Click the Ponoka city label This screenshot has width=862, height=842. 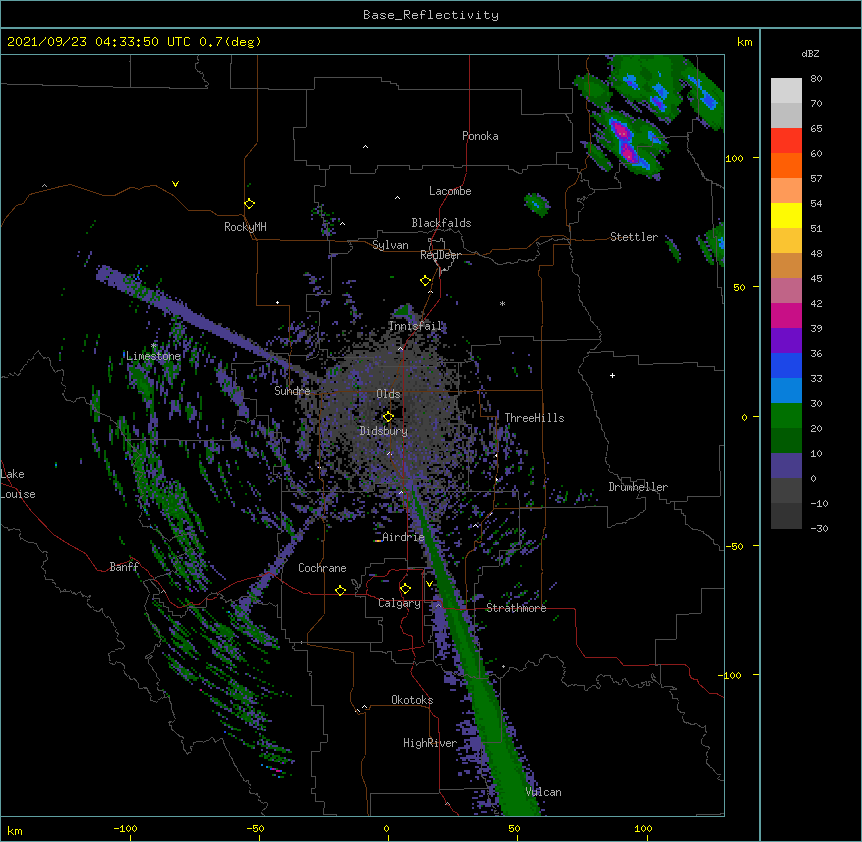click(480, 136)
